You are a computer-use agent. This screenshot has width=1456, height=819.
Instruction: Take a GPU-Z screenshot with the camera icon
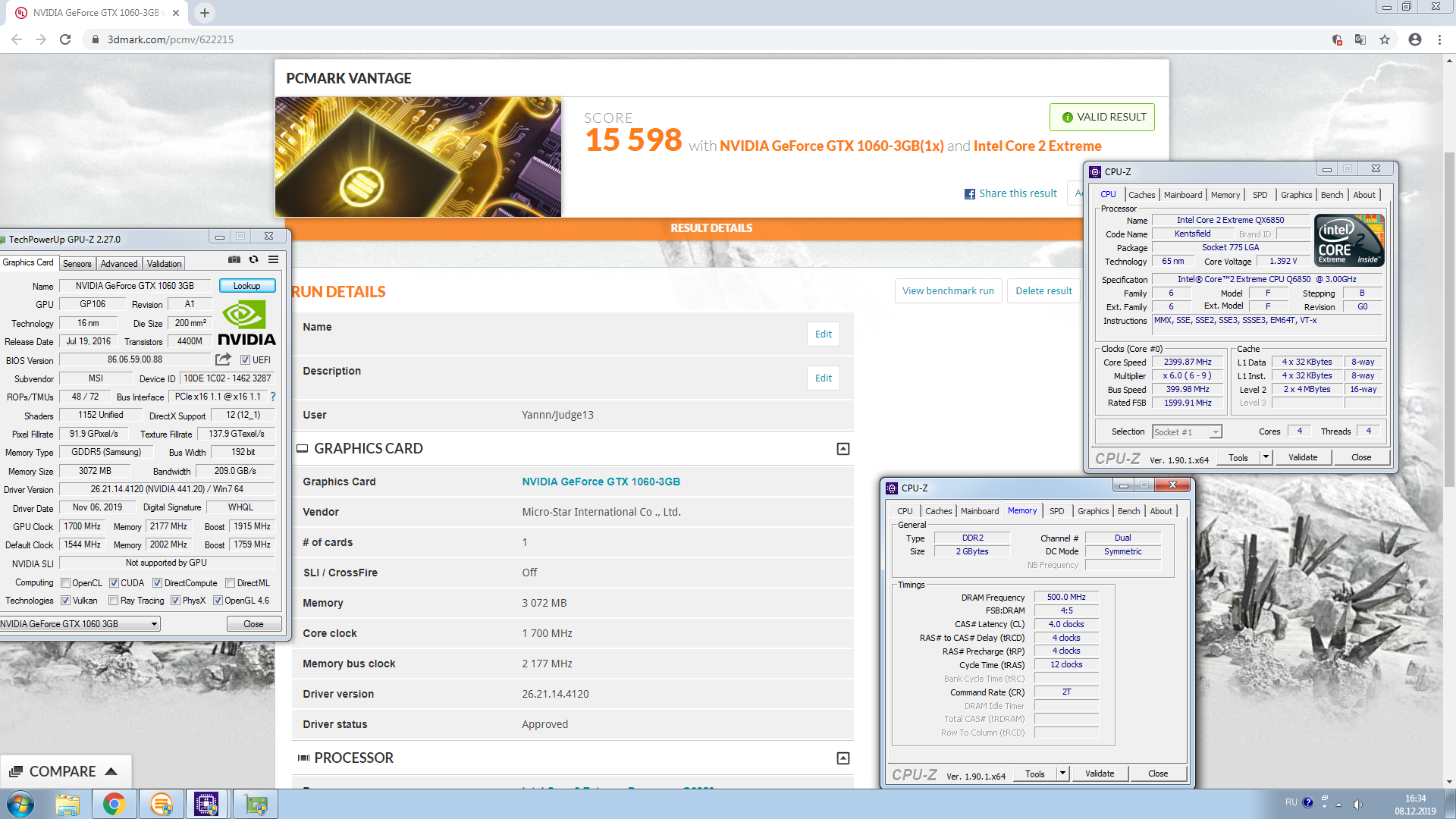(234, 259)
